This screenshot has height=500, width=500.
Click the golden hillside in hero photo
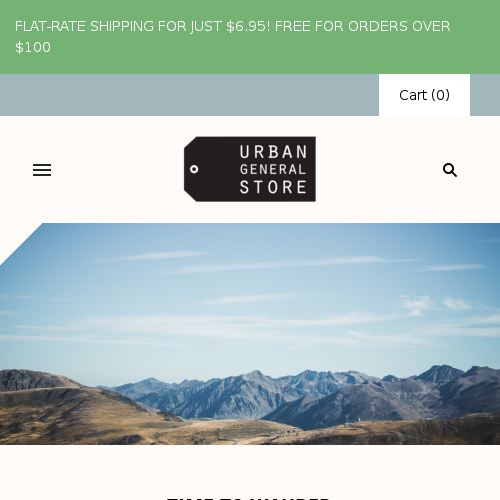(x=67, y=413)
